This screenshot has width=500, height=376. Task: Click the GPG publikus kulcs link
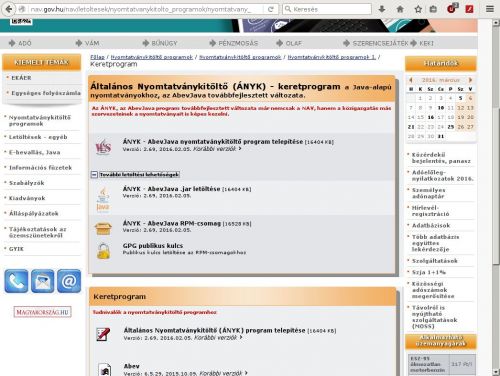153,246
